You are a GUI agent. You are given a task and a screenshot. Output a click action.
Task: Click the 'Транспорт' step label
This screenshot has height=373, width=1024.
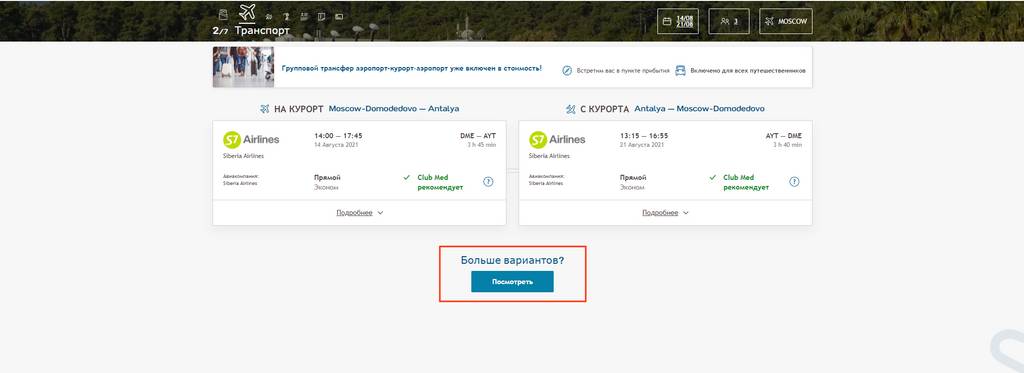click(x=262, y=31)
